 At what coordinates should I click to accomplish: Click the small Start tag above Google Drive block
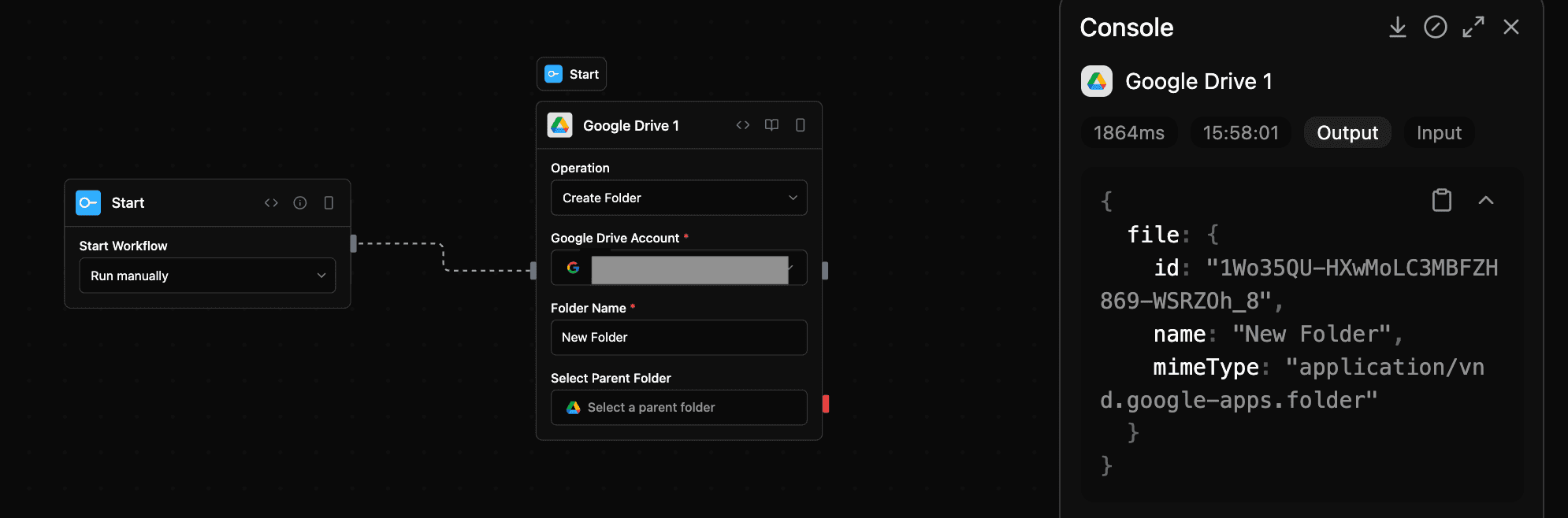coord(571,74)
